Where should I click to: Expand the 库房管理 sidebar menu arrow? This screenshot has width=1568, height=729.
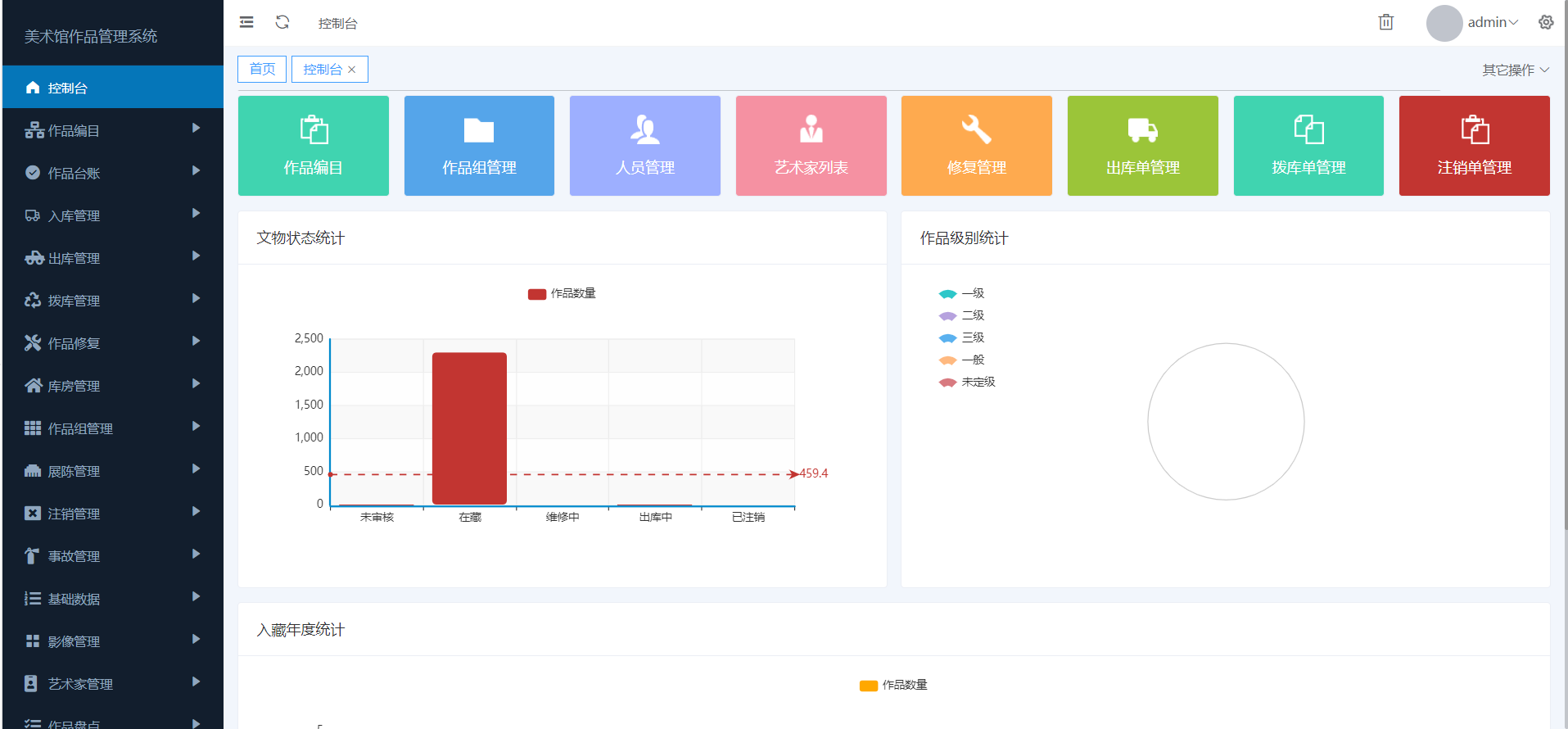(196, 384)
